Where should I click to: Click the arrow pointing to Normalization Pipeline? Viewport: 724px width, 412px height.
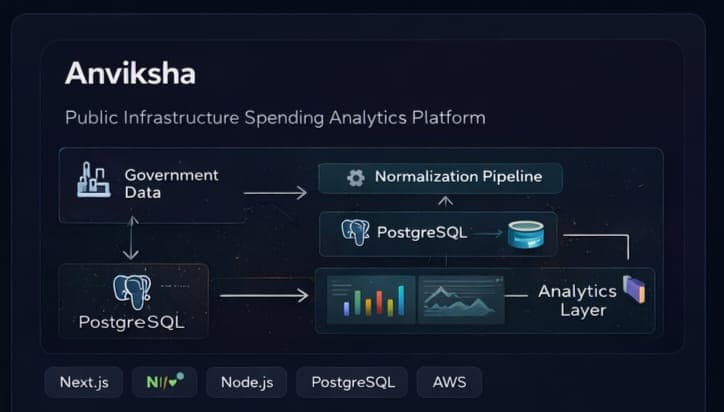point(275,191)
